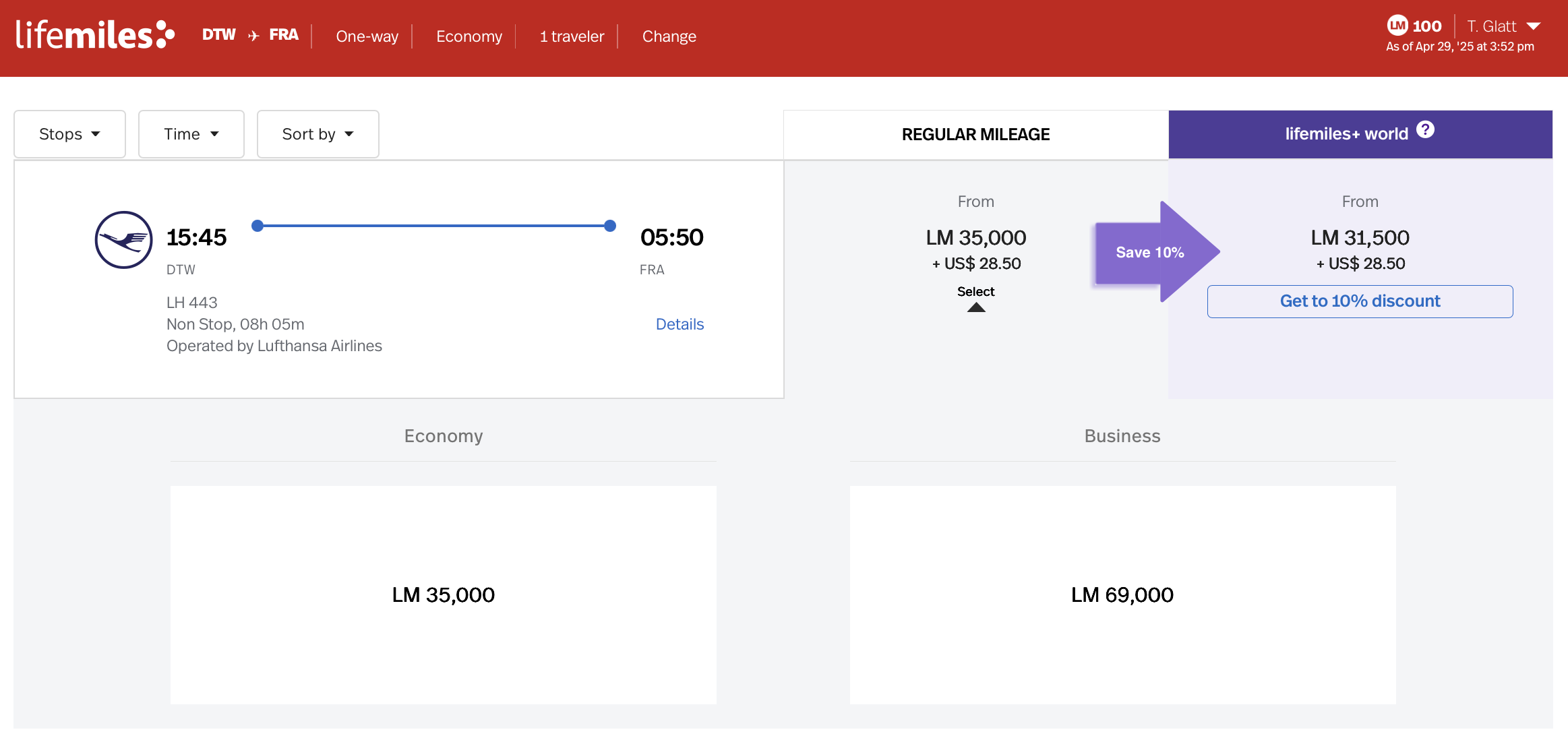Open flight Details link
Image resolution: width=1568 pixels, height=736 pixels.
(x=680, y=324)
